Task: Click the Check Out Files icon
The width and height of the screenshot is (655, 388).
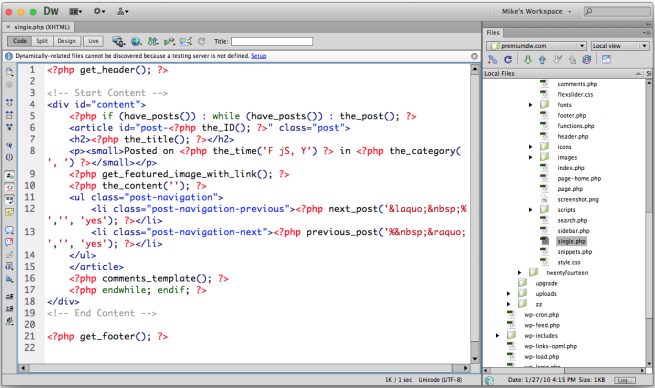Action: click(557, 60)
